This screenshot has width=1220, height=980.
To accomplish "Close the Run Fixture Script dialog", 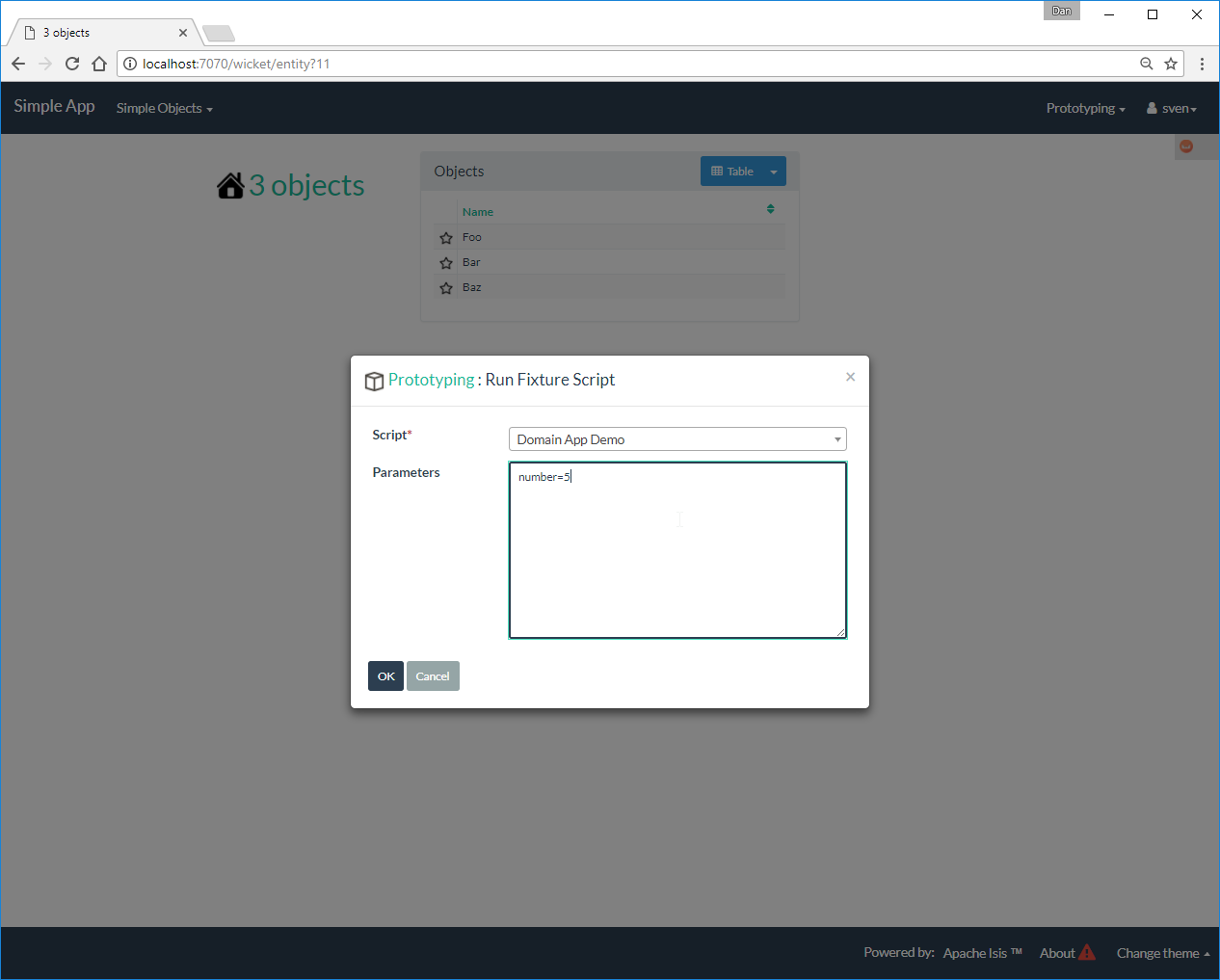I will click(850, 377).
